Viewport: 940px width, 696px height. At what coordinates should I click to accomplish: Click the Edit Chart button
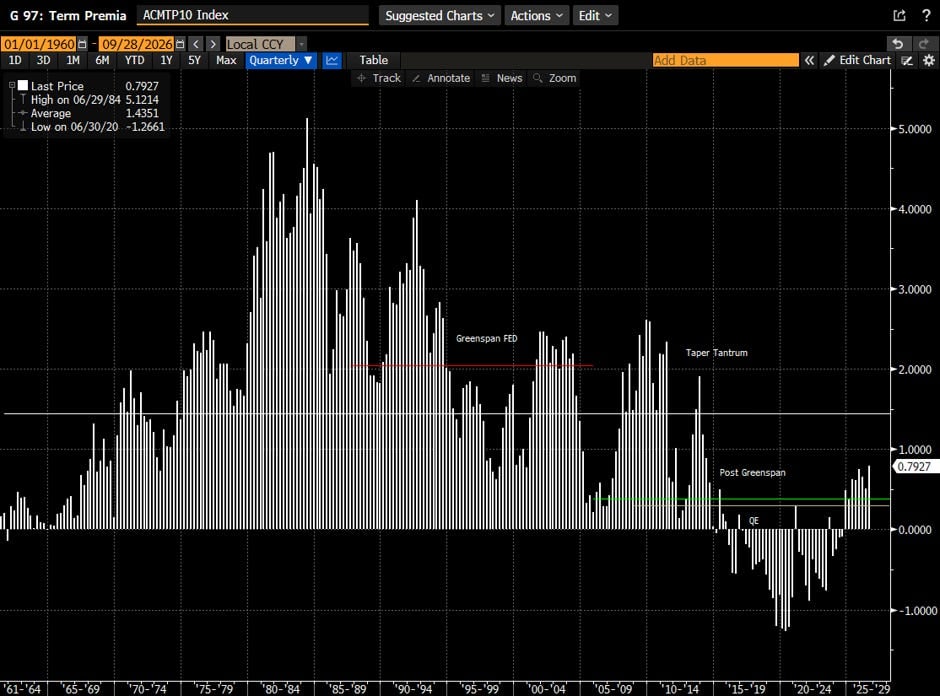[857, 60]
